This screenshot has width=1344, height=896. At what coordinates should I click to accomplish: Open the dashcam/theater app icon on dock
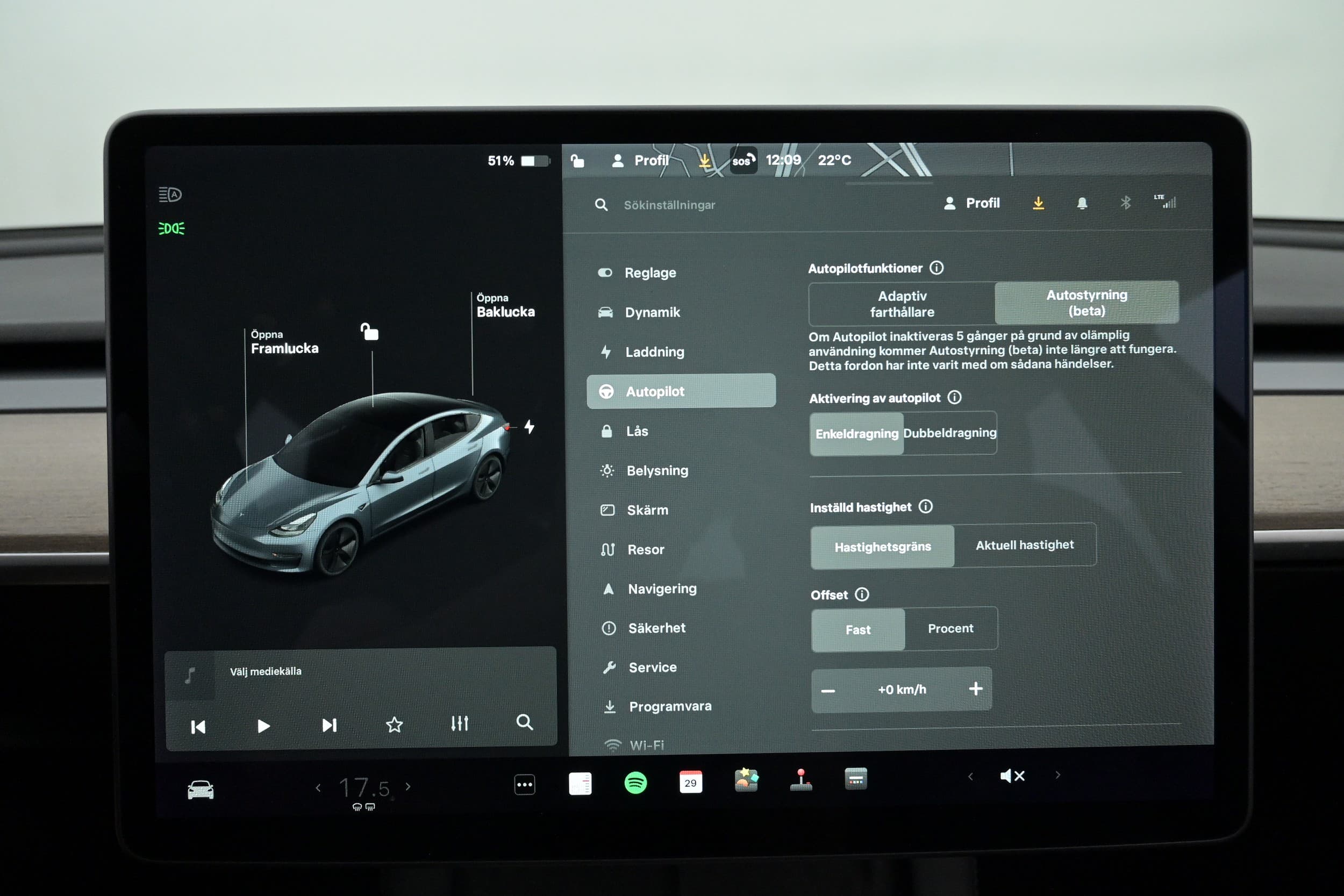(855, 778)
